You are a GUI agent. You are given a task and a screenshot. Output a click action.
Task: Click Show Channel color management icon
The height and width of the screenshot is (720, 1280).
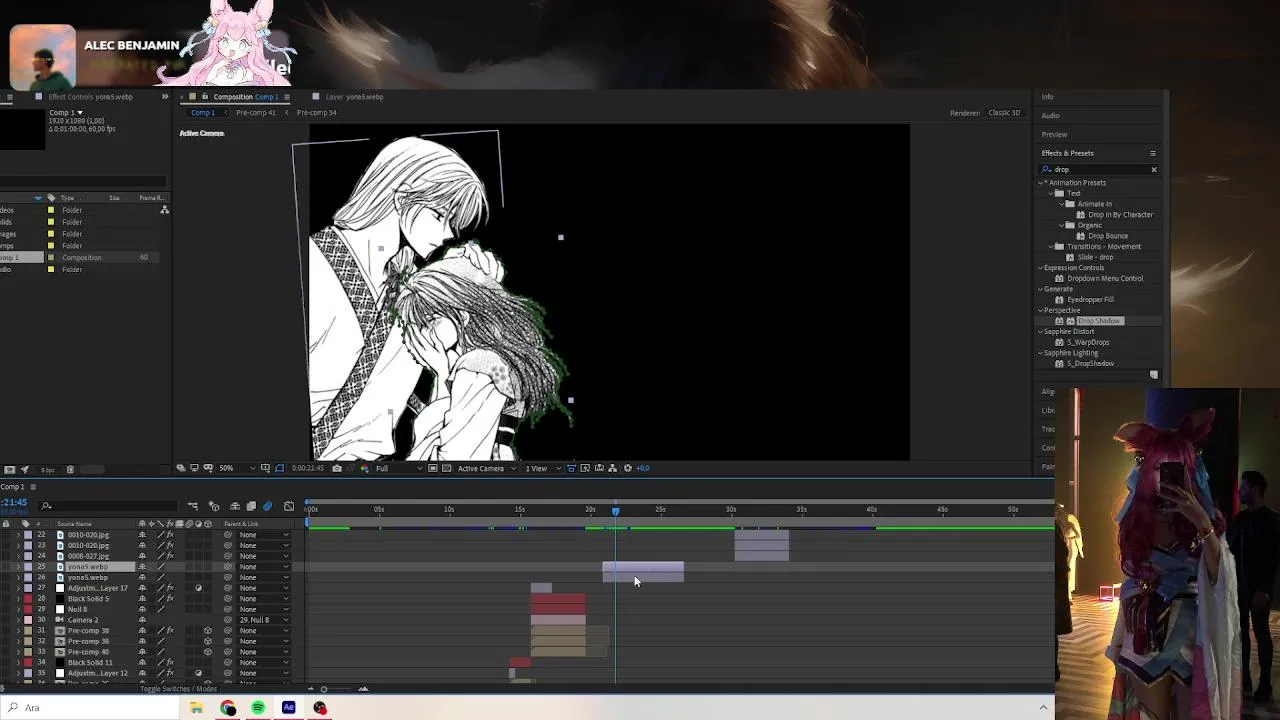point(364,468)
